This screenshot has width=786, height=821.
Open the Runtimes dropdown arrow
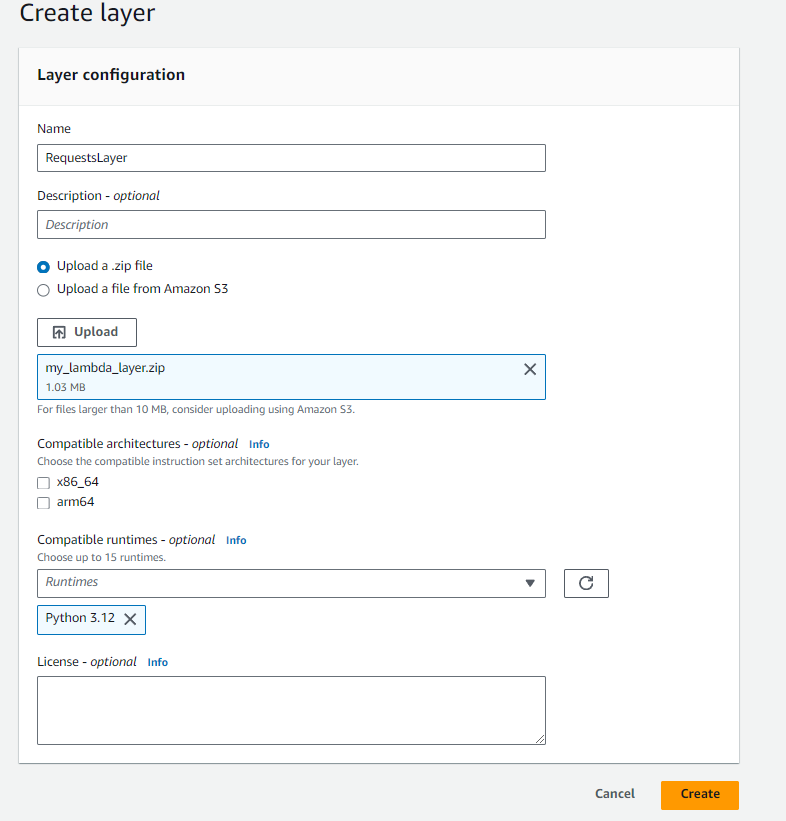[530, 583]
